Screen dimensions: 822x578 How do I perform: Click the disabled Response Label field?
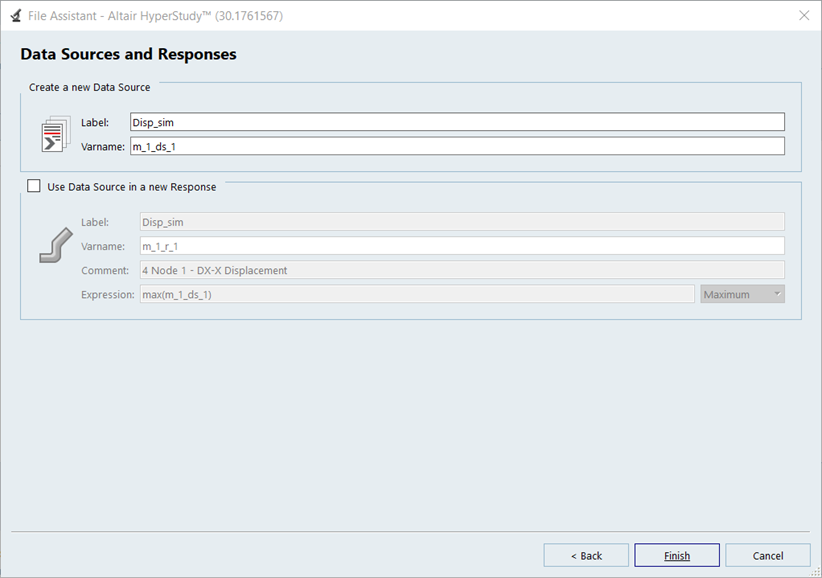click(462, 222)
